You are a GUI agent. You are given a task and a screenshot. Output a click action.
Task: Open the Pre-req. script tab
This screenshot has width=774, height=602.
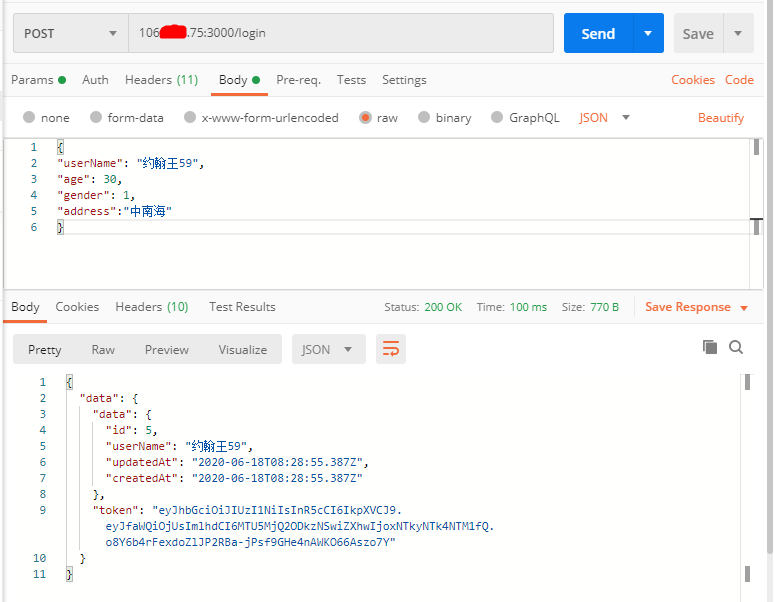pyautogui.click(x=299, y=80)
